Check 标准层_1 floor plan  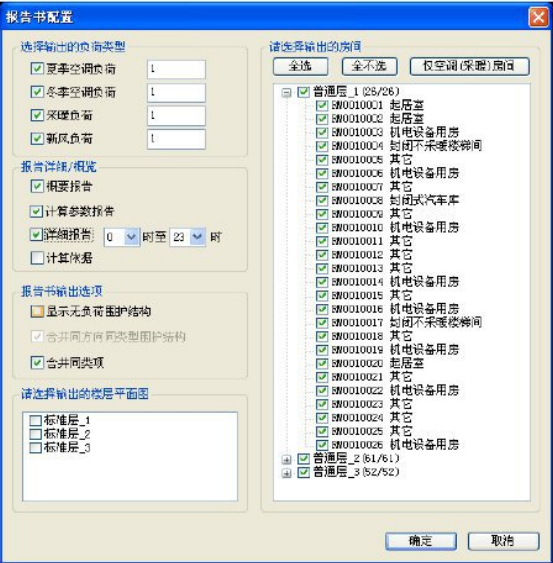tap(35, 420)
